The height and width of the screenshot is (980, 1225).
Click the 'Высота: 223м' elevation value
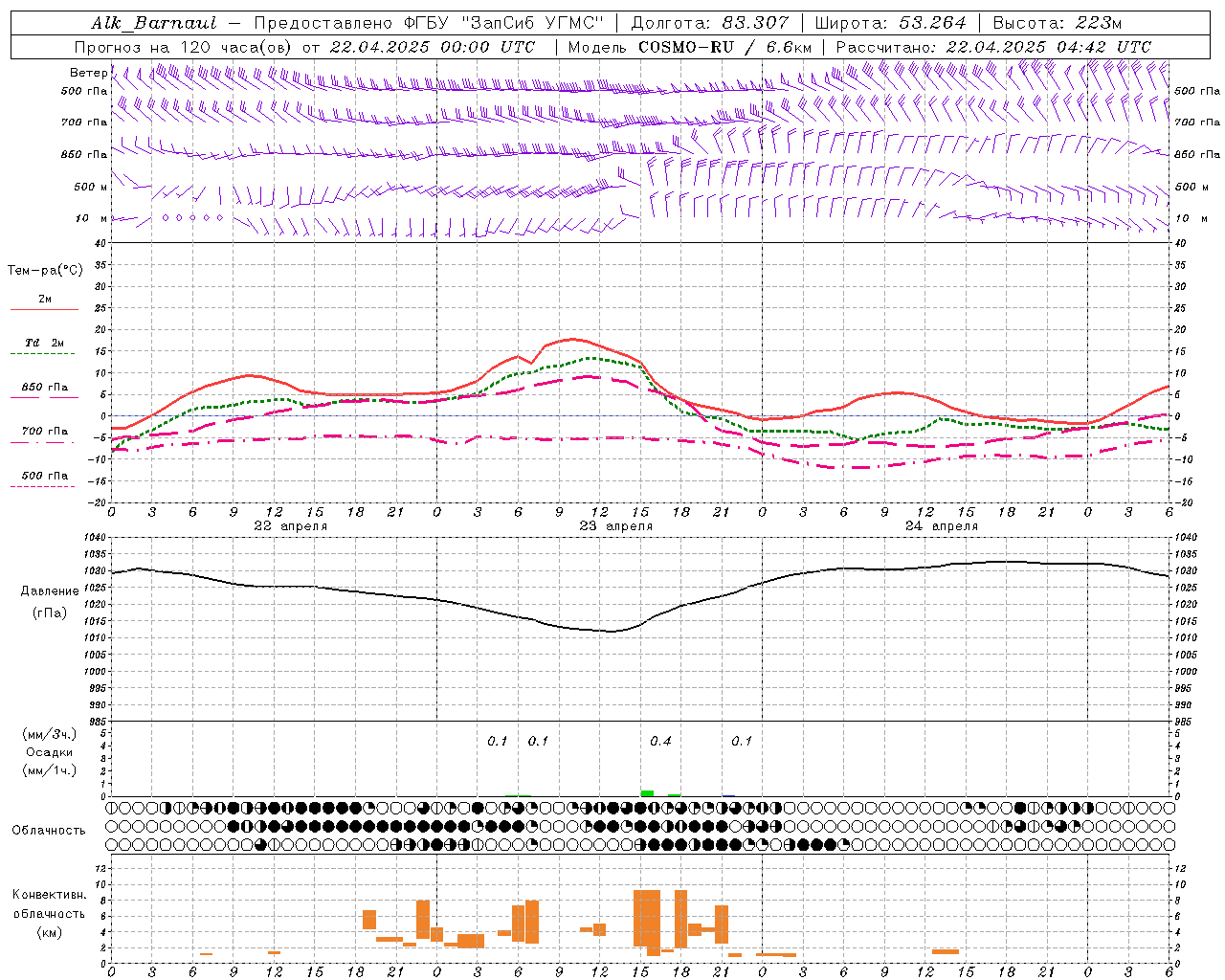(1058, 23)
